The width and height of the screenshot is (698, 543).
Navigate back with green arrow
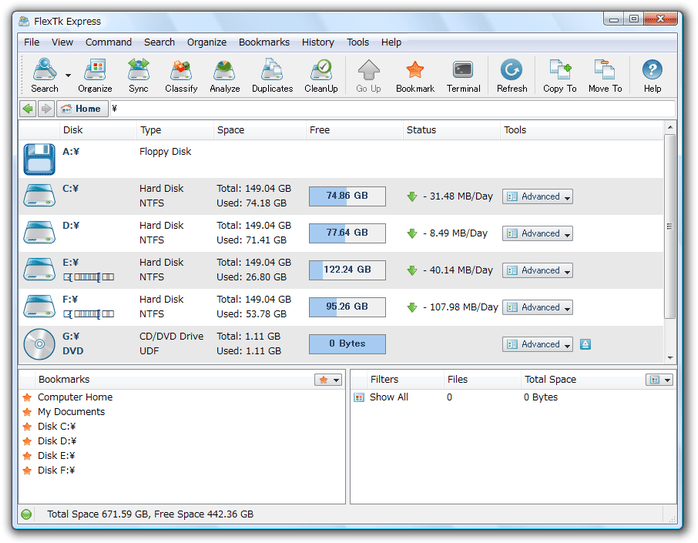point(28,109)
